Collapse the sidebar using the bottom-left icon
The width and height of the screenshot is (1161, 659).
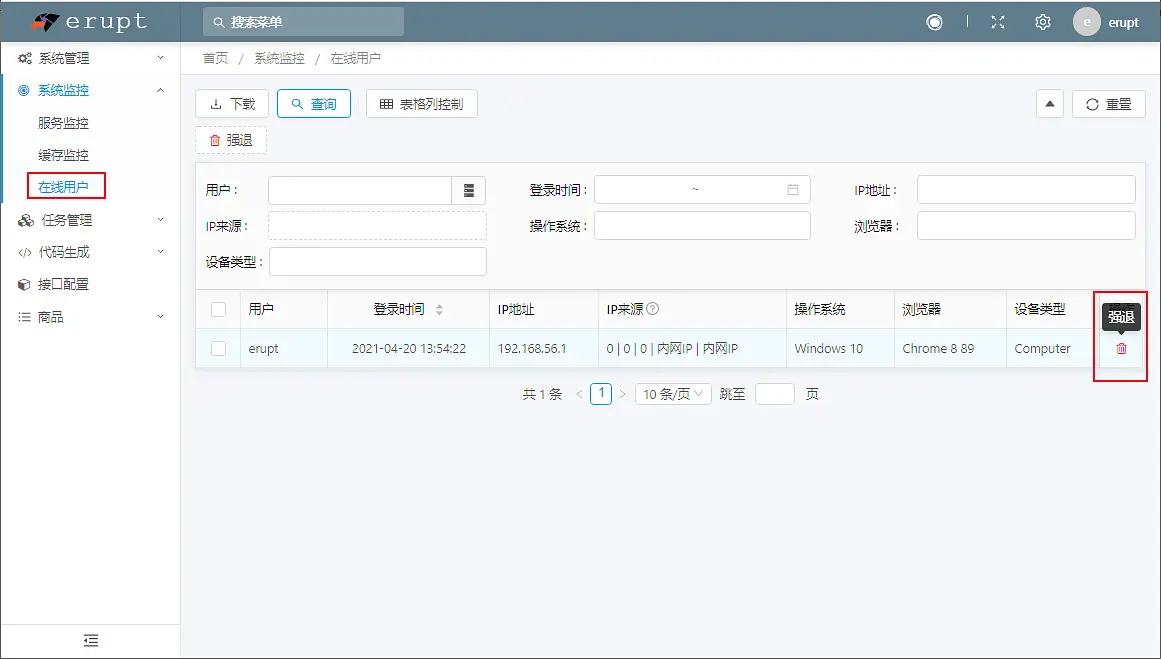(x=90, y=640)
